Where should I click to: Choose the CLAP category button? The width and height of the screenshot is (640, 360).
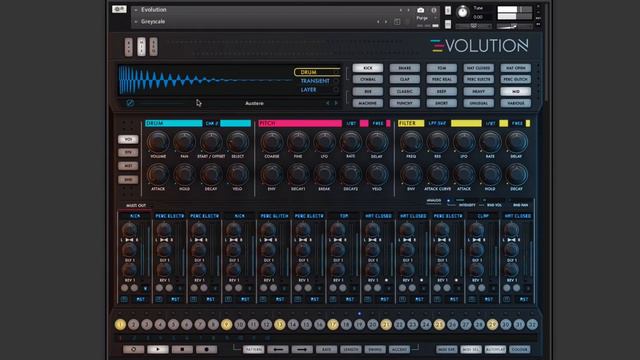(x=404, y=79)
